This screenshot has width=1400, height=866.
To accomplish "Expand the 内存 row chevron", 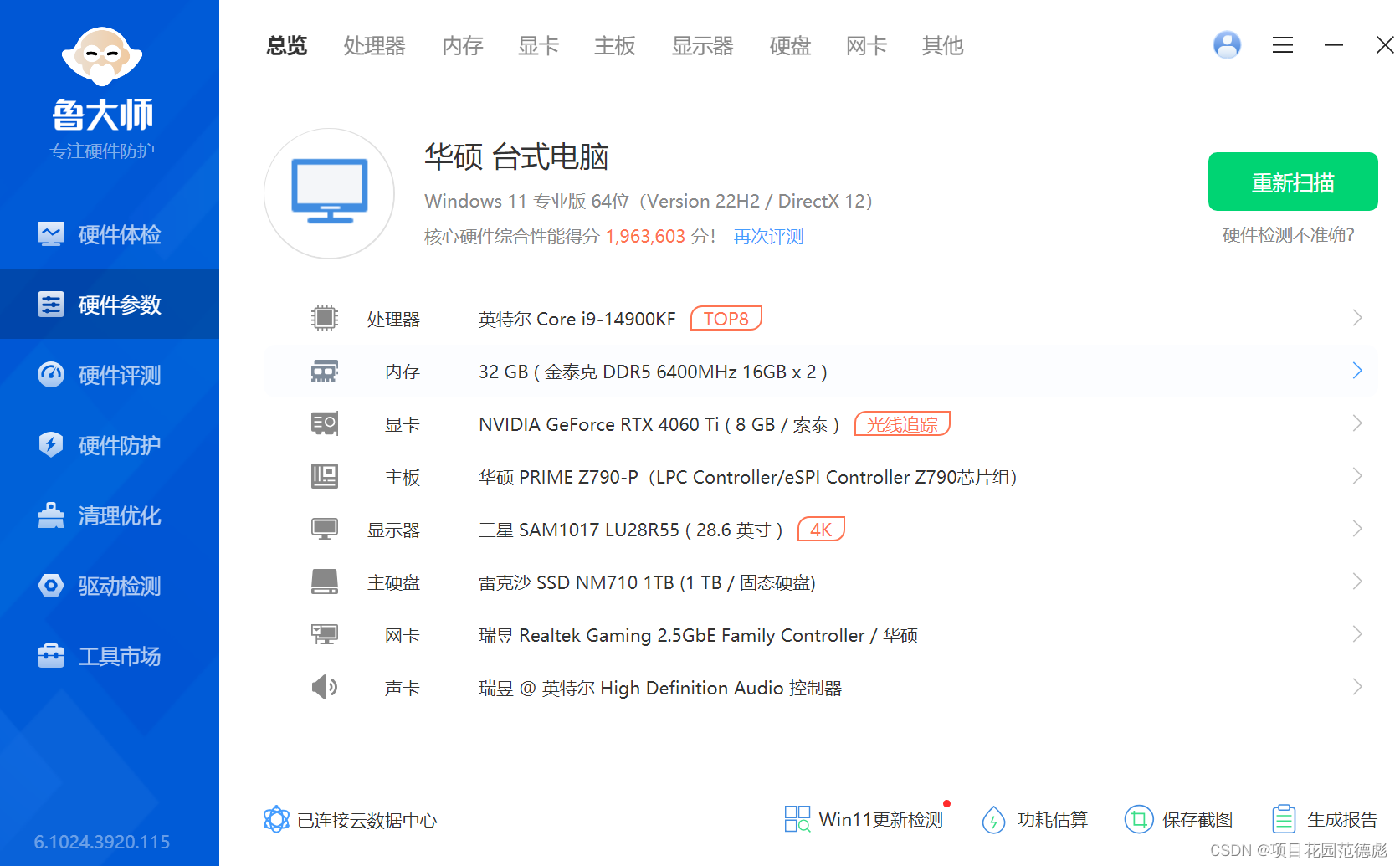I will (1357, 371).
